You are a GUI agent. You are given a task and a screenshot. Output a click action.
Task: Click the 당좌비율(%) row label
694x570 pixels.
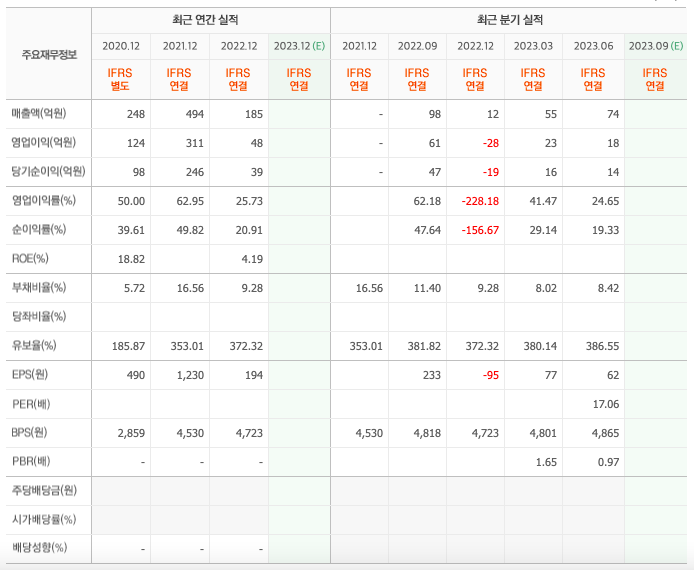click(39, 316)
